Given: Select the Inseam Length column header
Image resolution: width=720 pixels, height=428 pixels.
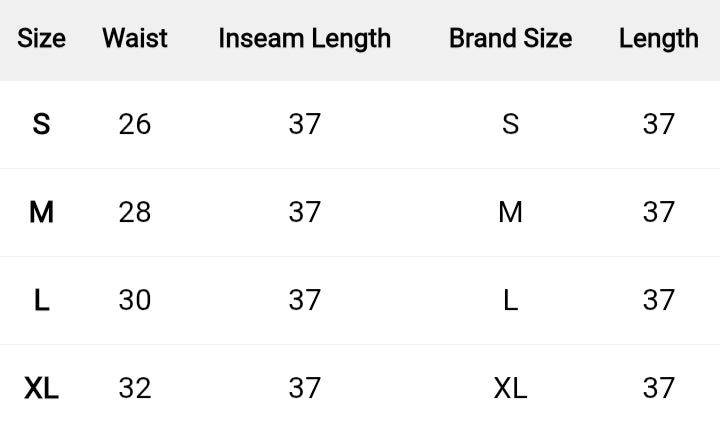Looking at the screenshot, I should click(304, 39).
